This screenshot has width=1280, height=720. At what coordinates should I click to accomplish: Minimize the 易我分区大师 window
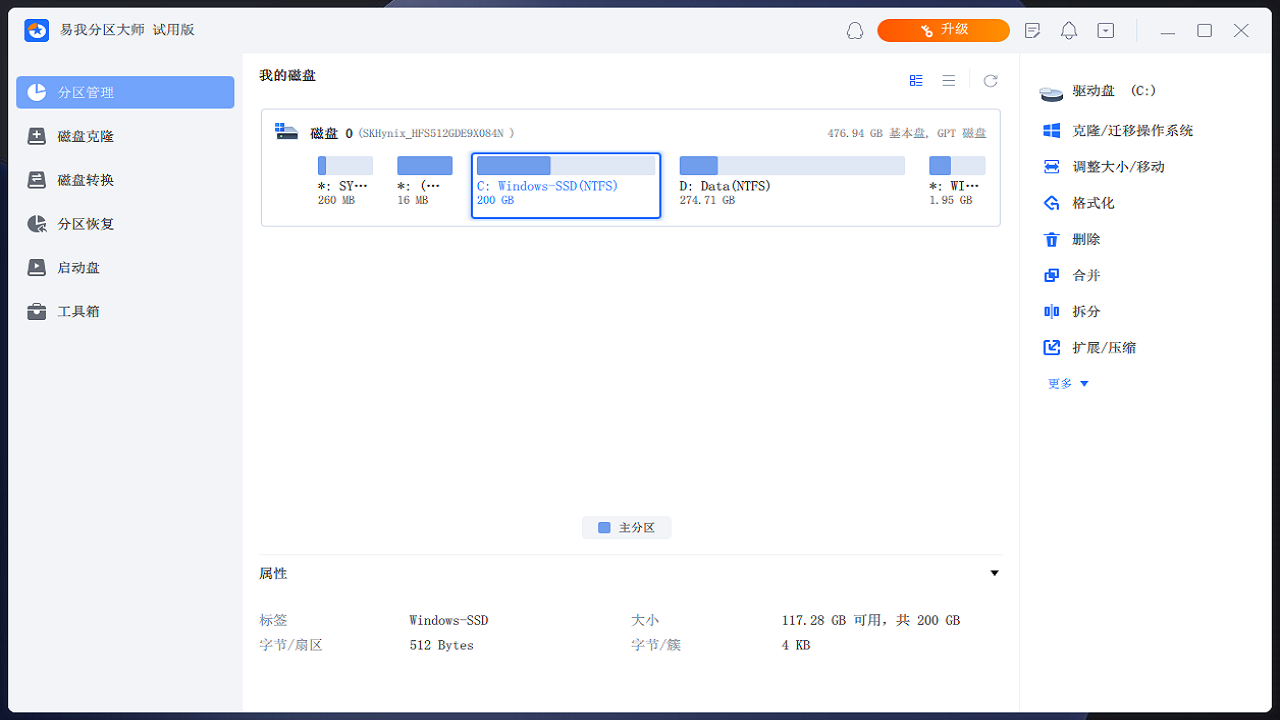pyautogui.click(x=1168, y=31)
